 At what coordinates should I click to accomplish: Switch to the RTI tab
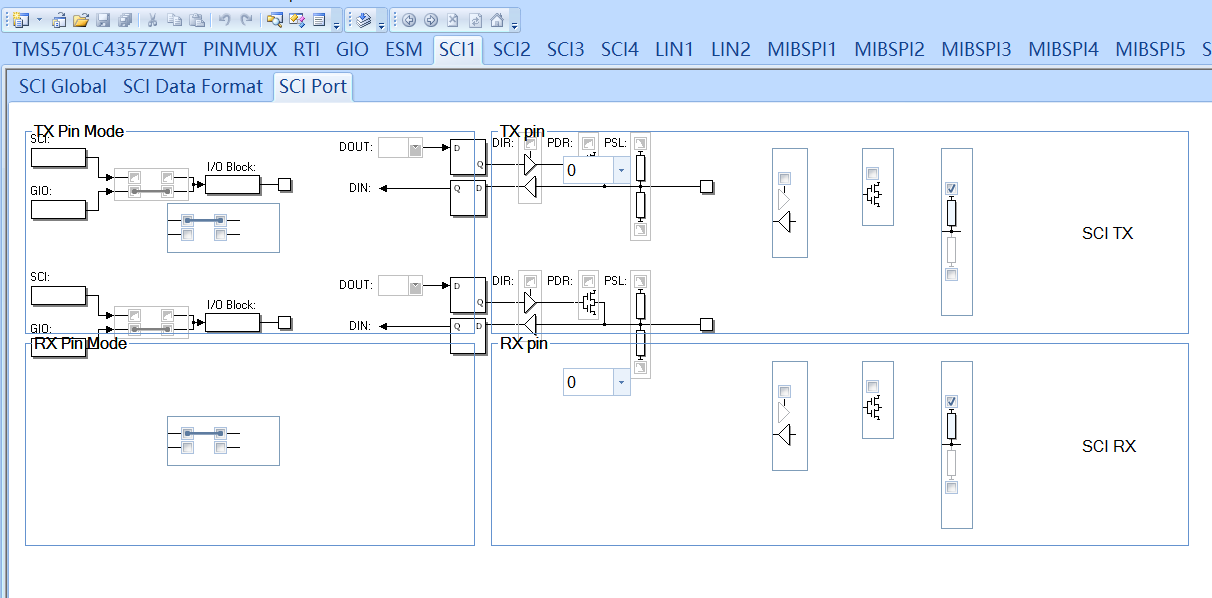(306, 49)
